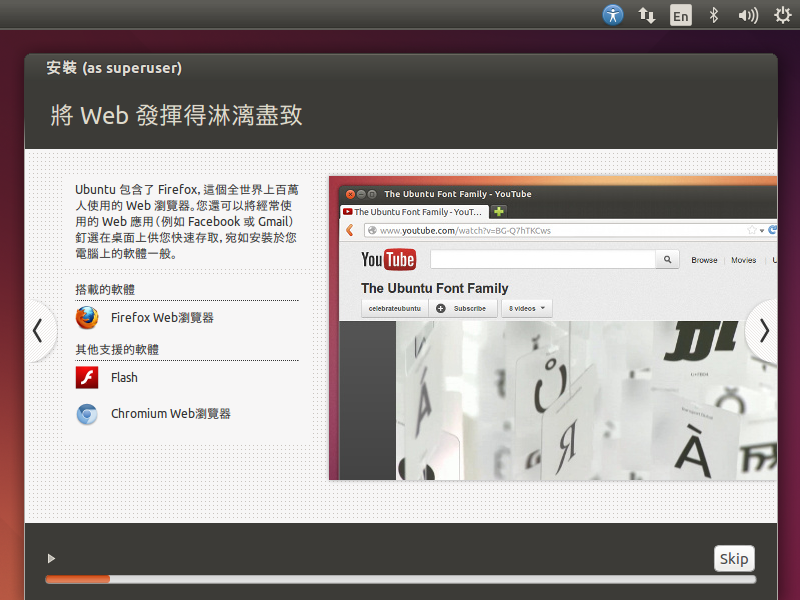
Task: Open the "8 videos" dropdown
Action: [x=527, y=308]
